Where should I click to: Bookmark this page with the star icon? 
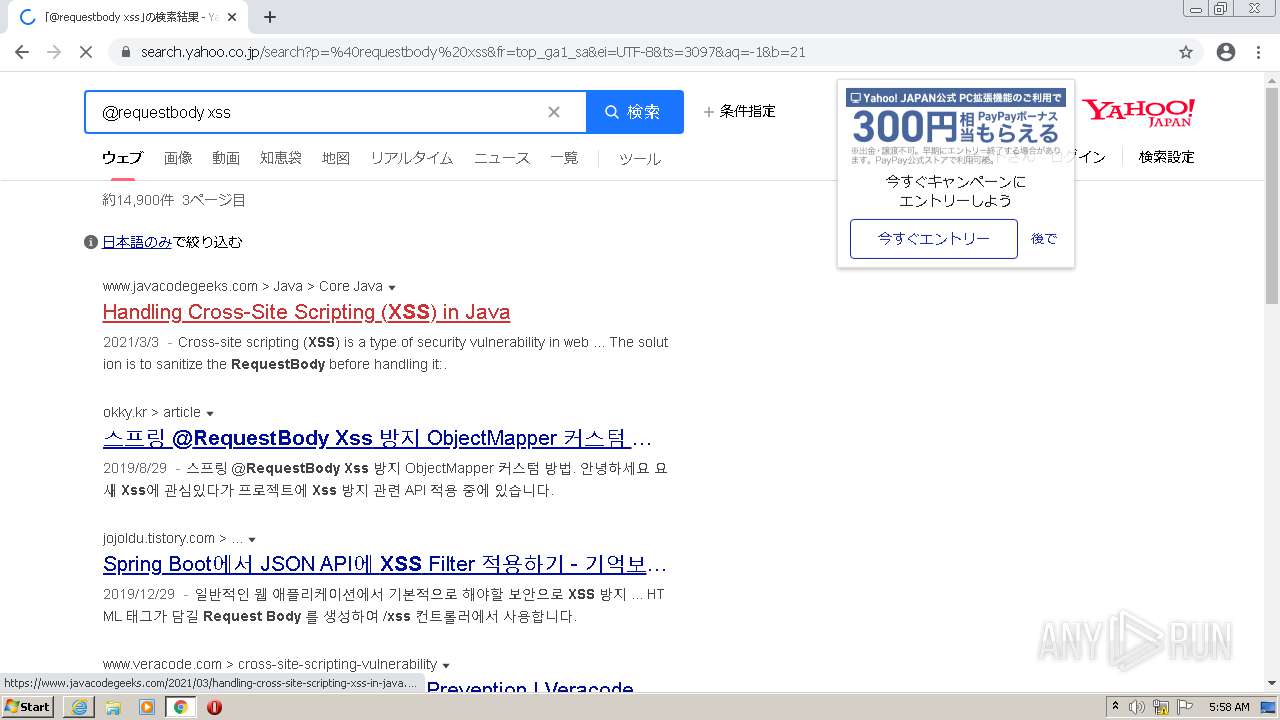pos(1186,52)
